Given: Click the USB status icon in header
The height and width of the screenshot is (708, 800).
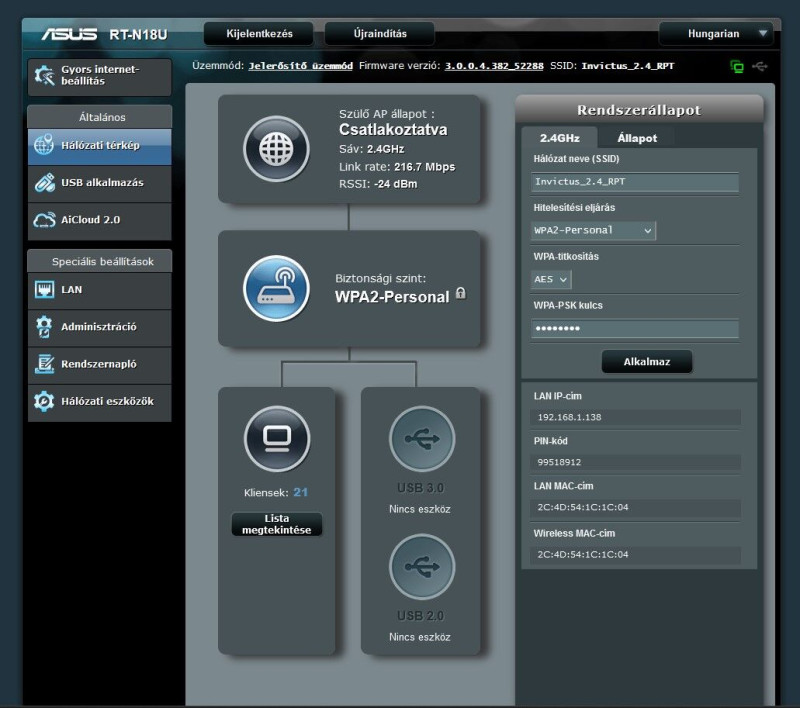Looking at the screenshot, I should coord(760,66).
